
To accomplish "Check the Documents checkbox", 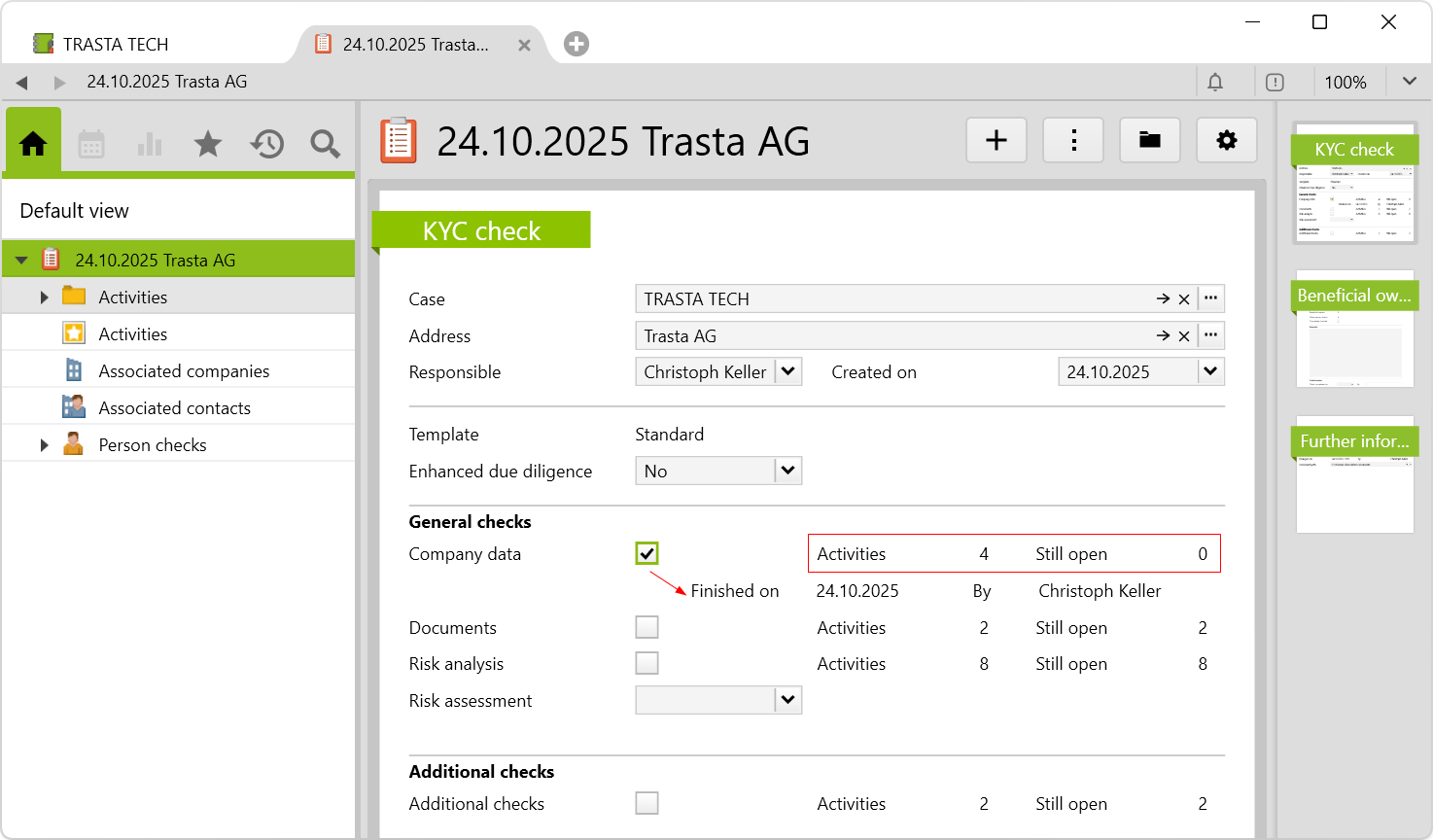I will tap(647, 627).
